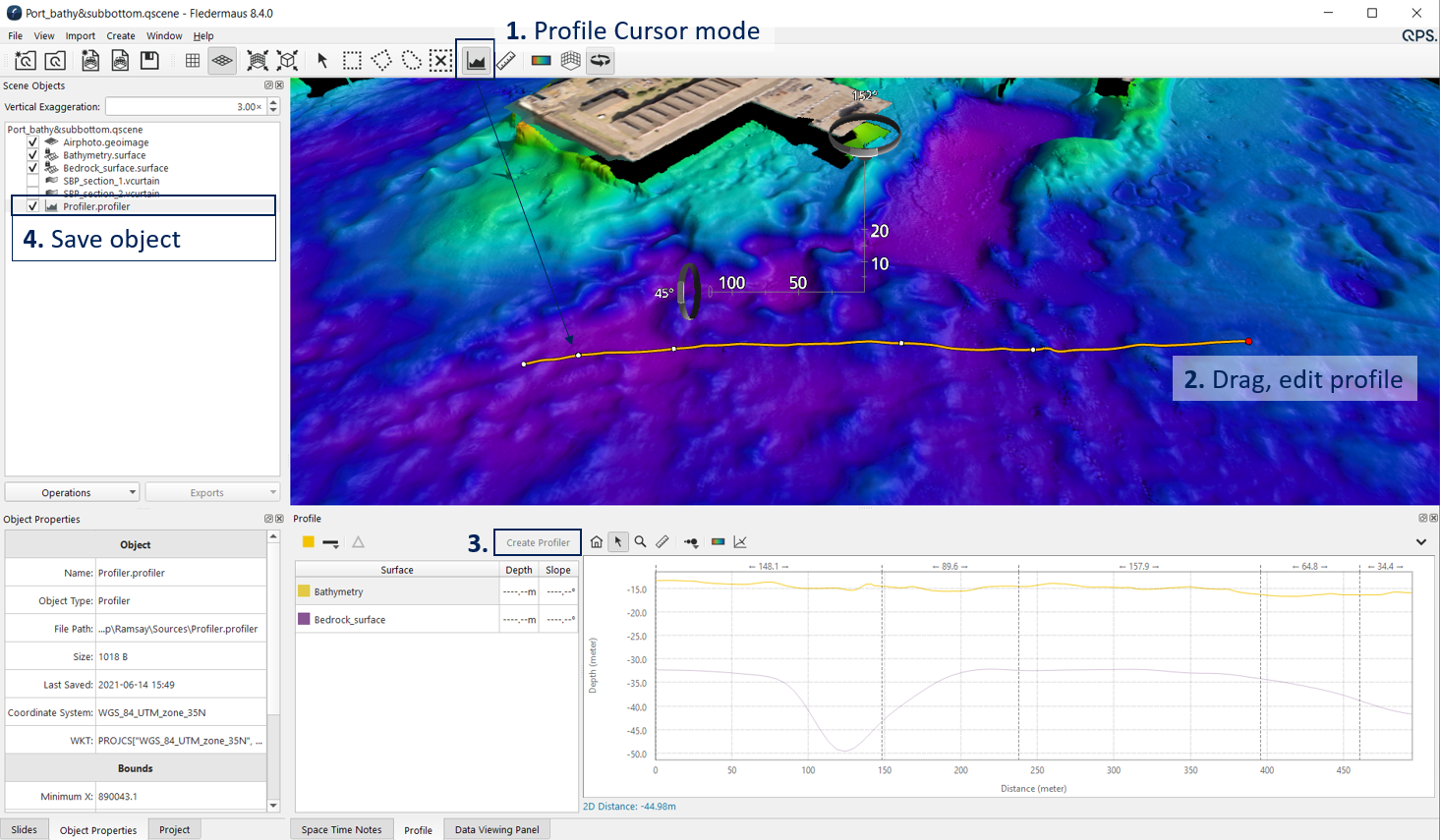
Task: Click the Vertical Exaggeration input field
Action: point(185,107)
